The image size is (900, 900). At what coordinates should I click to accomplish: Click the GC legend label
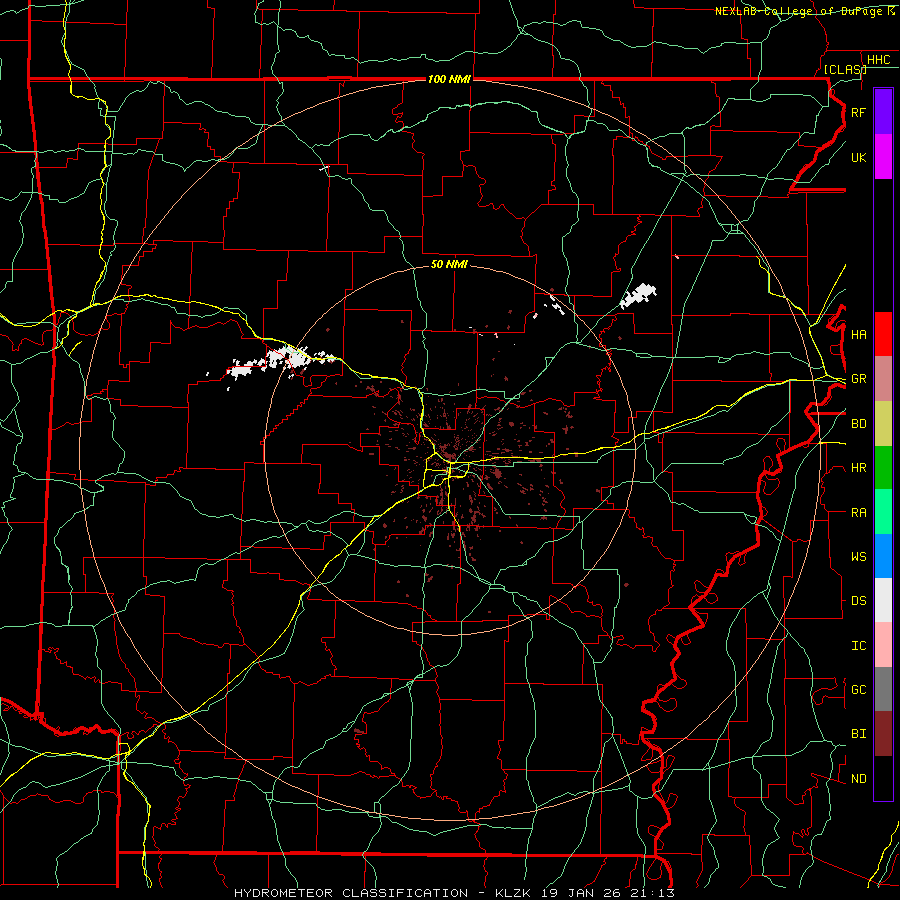(x=858, y=689)
